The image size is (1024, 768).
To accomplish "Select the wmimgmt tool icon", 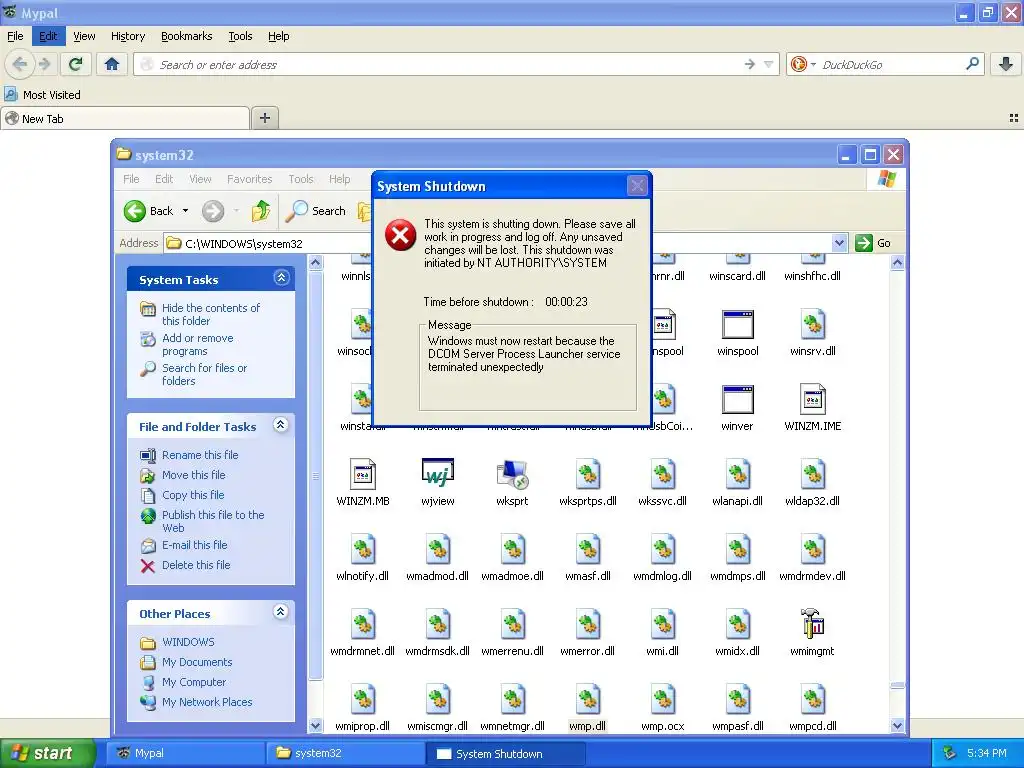I will click(x=812, y=623).
